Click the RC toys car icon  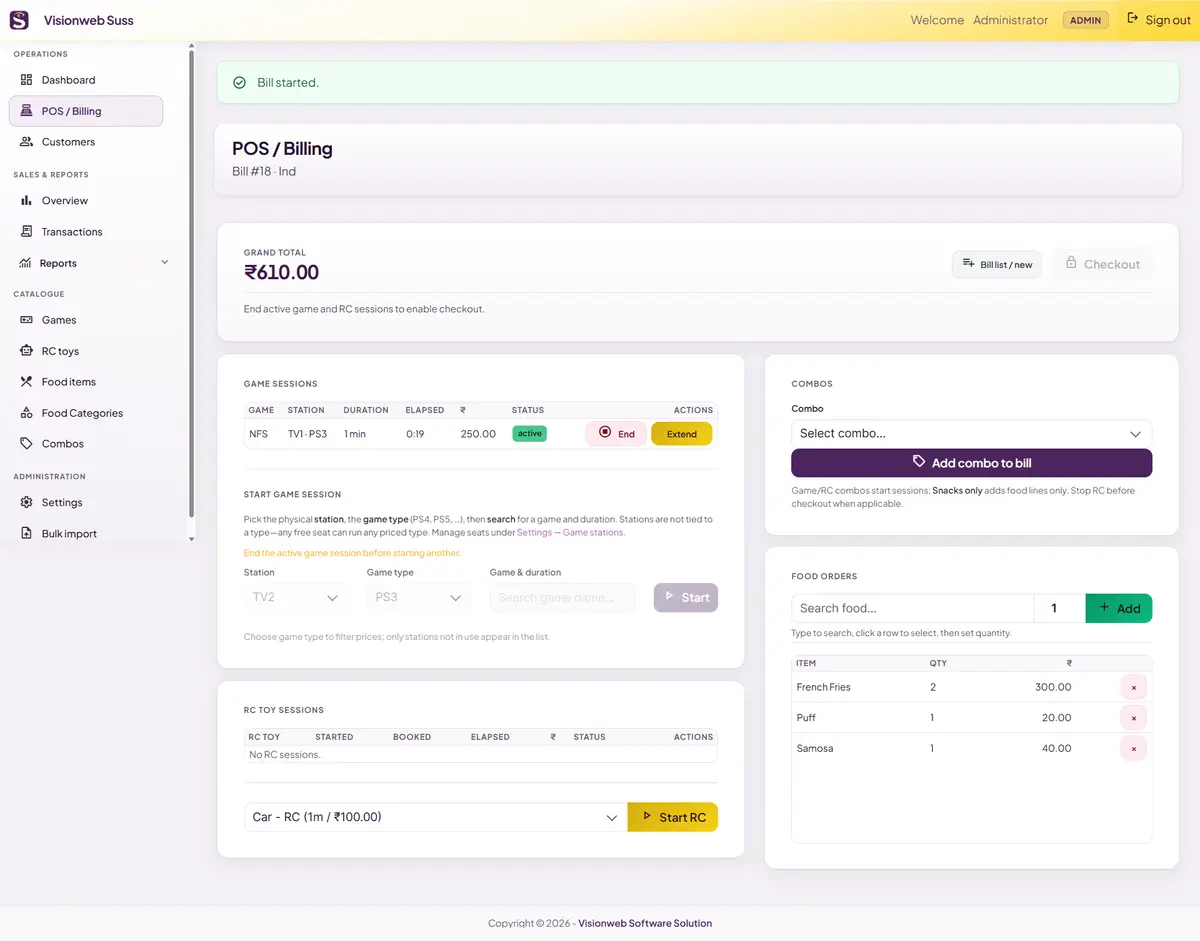click(27, 351)
